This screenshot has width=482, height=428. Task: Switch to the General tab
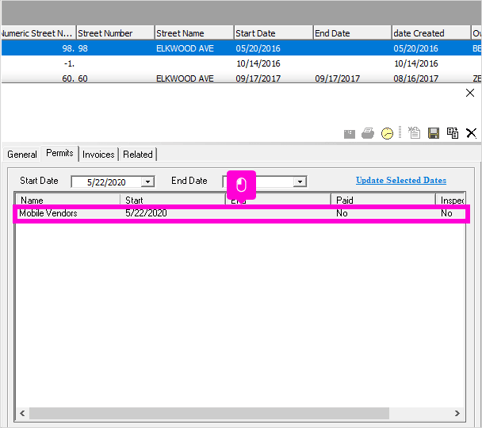(x=22, y=154)
